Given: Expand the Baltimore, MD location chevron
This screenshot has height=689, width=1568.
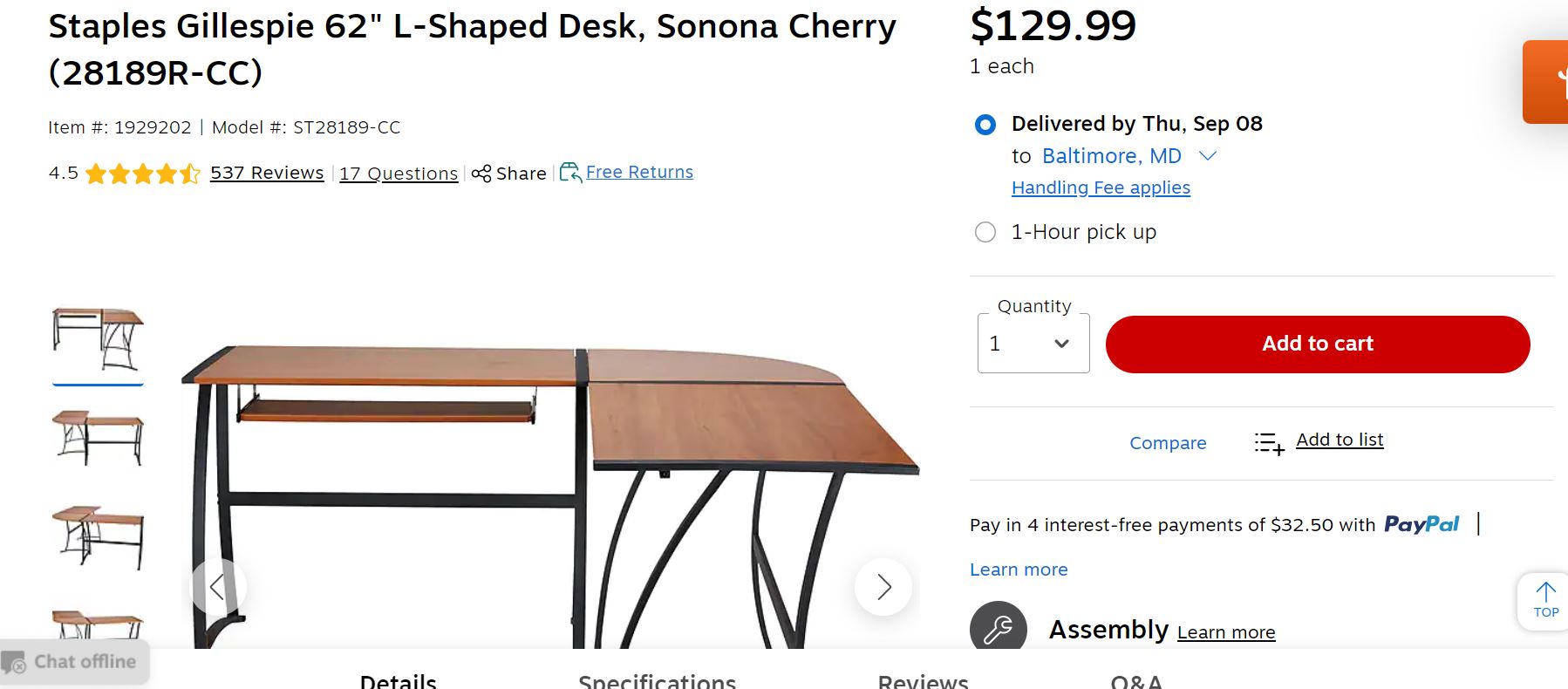Looking at the screenshot, I should point(1208,156).
